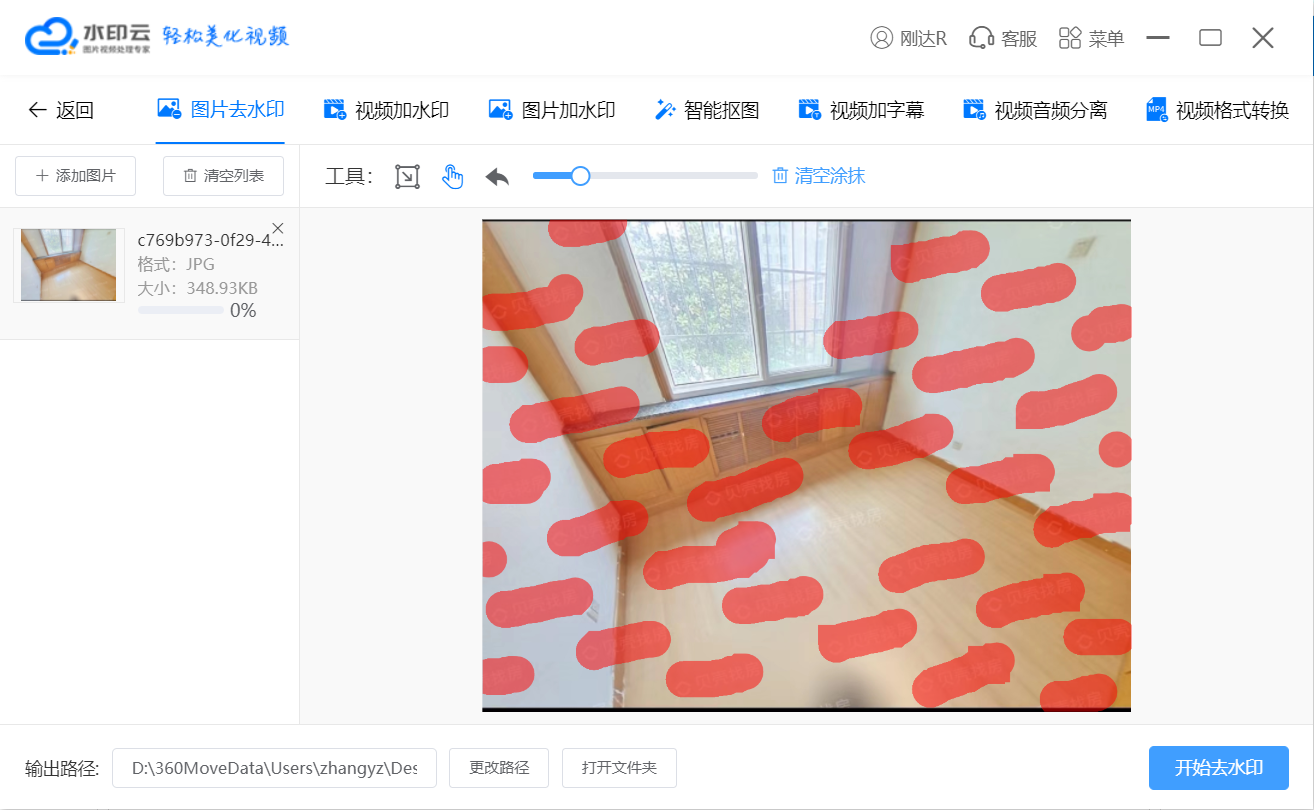Click the 图片加水印 picture icon

pyautogui.click(x=500, y=110)
